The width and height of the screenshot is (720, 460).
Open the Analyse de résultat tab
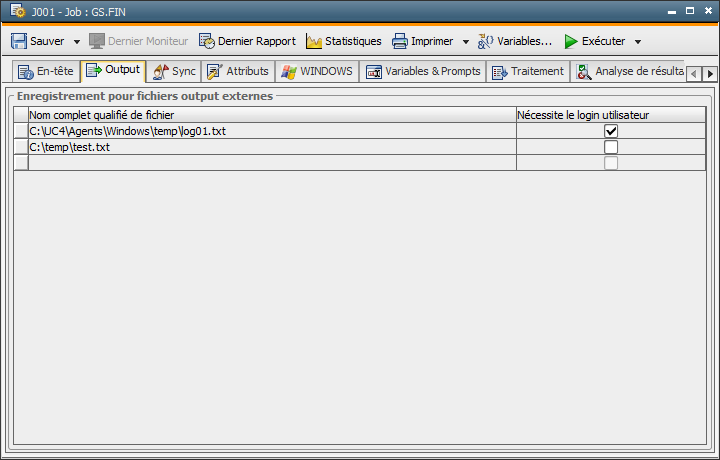[628, 72]
